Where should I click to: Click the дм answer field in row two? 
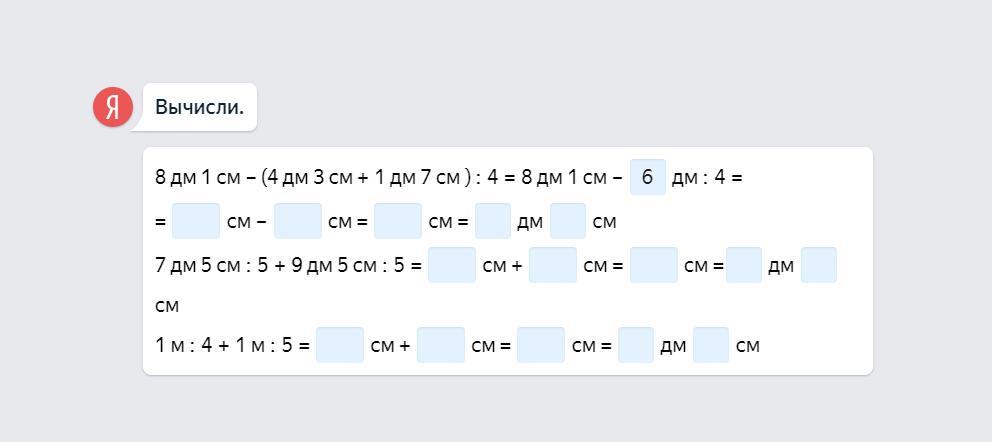click(x=493, y=221)
